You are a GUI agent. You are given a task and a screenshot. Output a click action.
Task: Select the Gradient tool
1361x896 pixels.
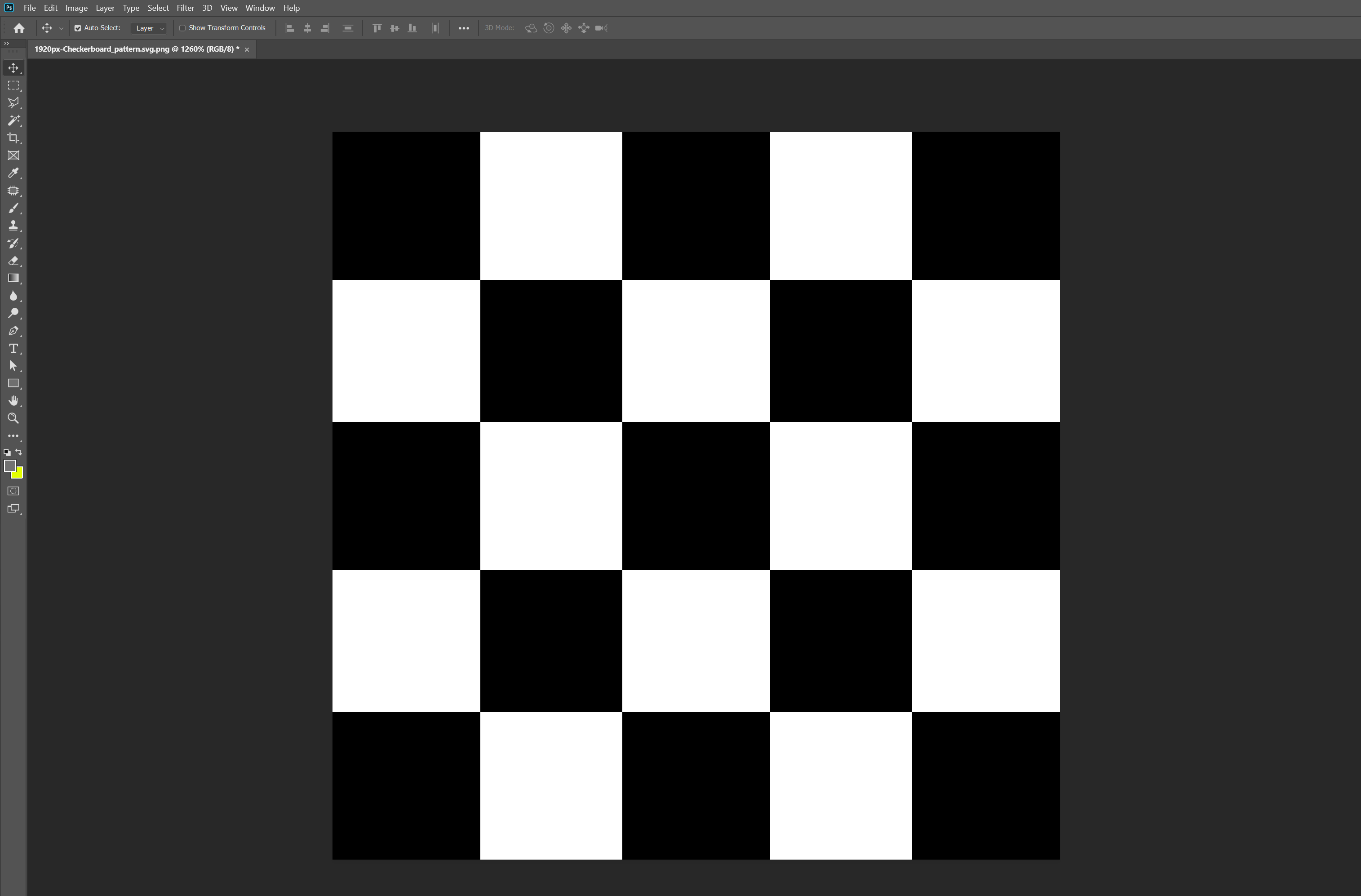click(x=13, y=279)
